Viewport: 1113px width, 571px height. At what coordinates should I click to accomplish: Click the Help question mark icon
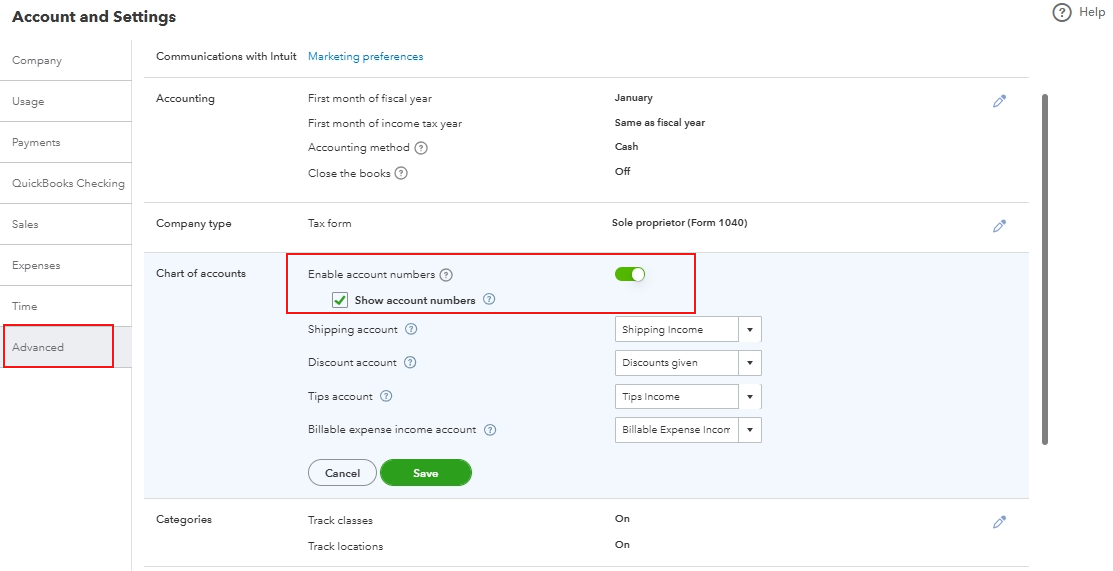coord(1062,13)
